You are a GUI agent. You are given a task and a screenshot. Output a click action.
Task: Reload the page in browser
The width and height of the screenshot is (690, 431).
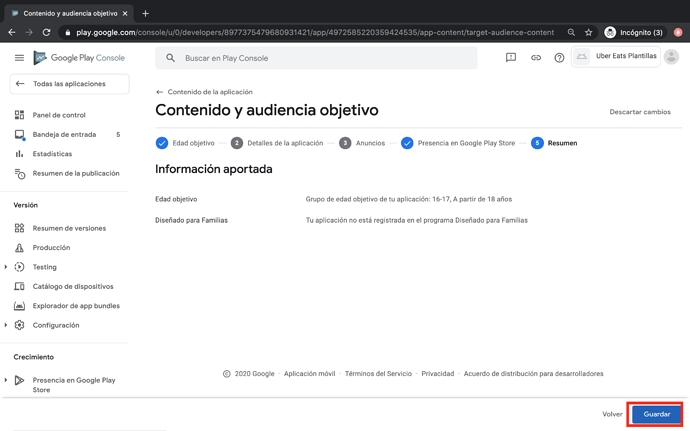[x=46, y=32]
